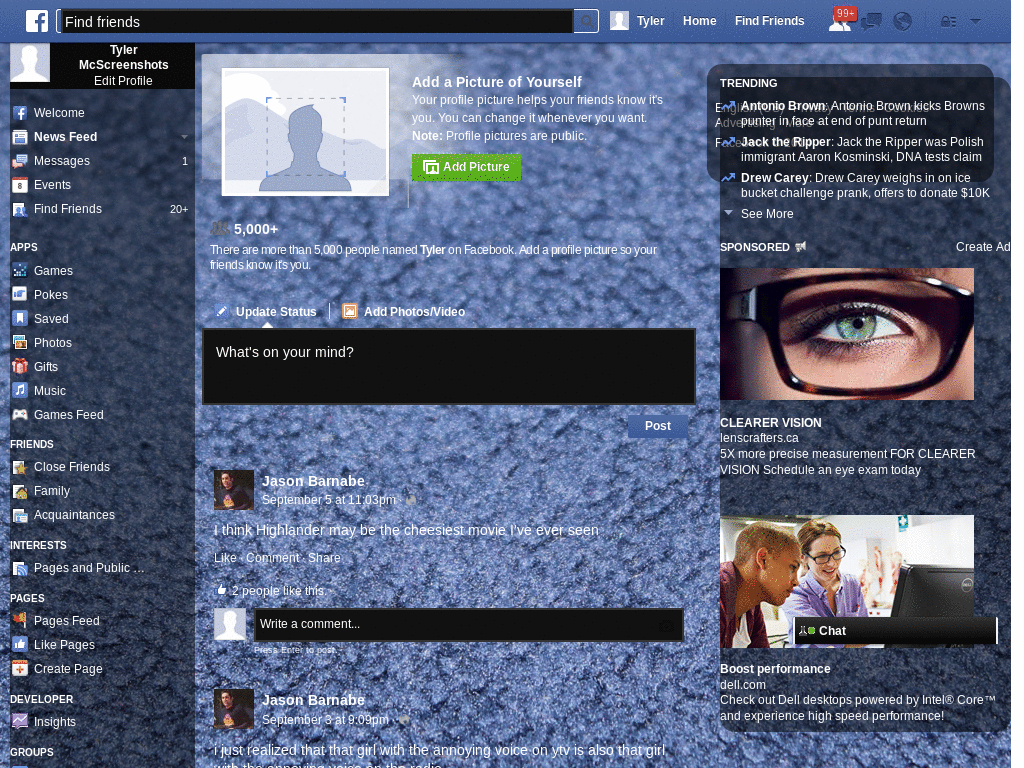Viewport: 1024px width, 768px height.
Task: Click profile picture placeholder thumbnail
Action: click(305, 132)
